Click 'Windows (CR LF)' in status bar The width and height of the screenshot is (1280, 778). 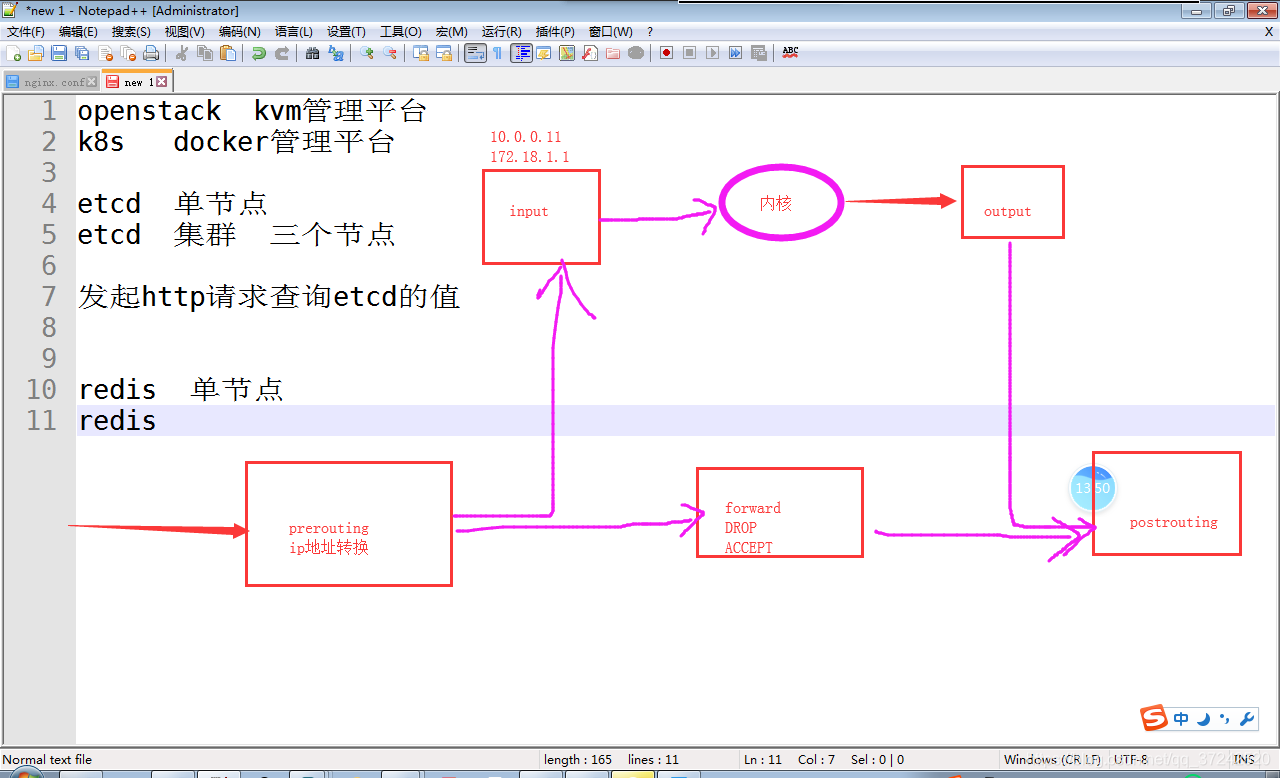1052,760
